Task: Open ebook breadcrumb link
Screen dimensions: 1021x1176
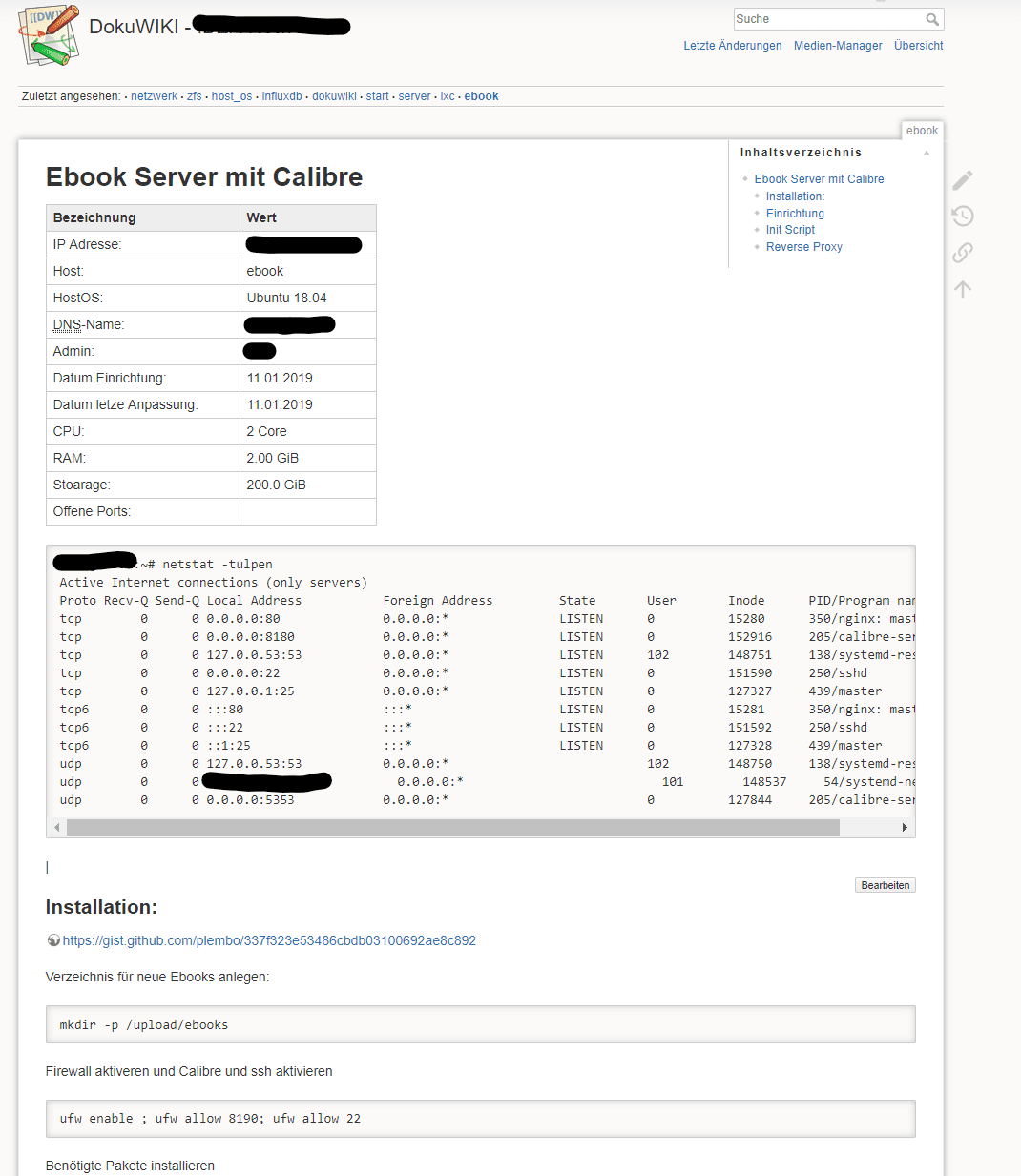Action: (482, 96)
